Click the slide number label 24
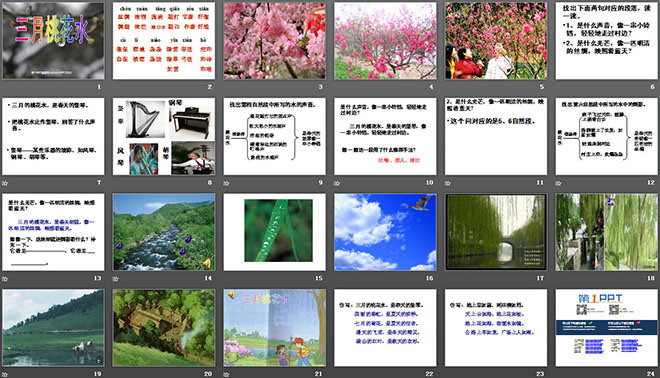Image resolution: width=660 pixels, height=378 pixels. (x=651, y=373)
